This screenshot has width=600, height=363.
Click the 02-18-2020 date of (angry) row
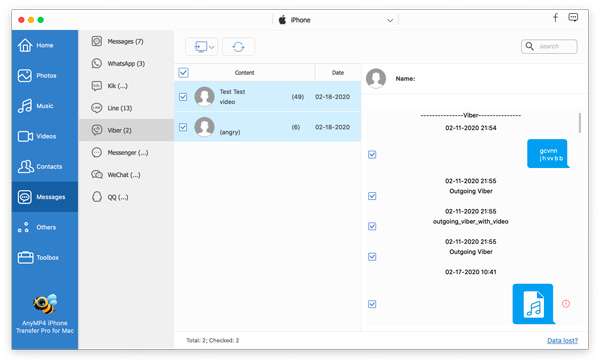coord(333,127)
